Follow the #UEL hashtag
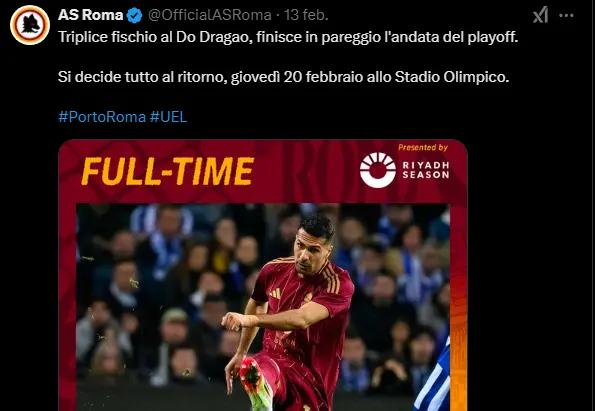Screen dimensions: 595x411 (x=168, y=117)
